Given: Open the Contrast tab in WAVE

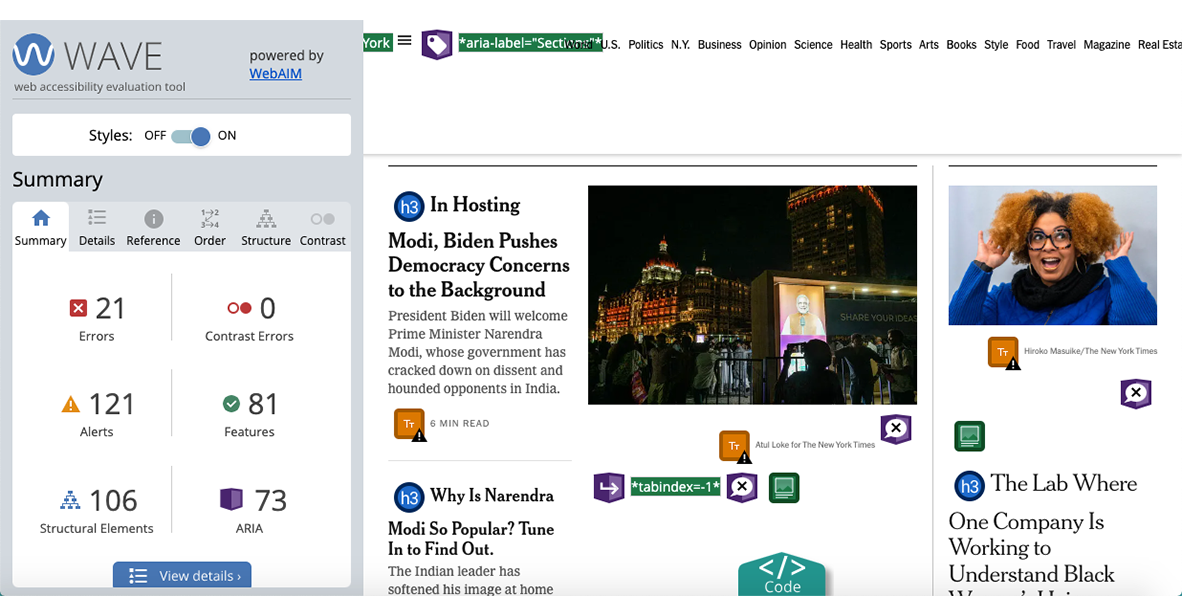Looking at the screenshot, I should pyautogui.click(x=322, y=228).
